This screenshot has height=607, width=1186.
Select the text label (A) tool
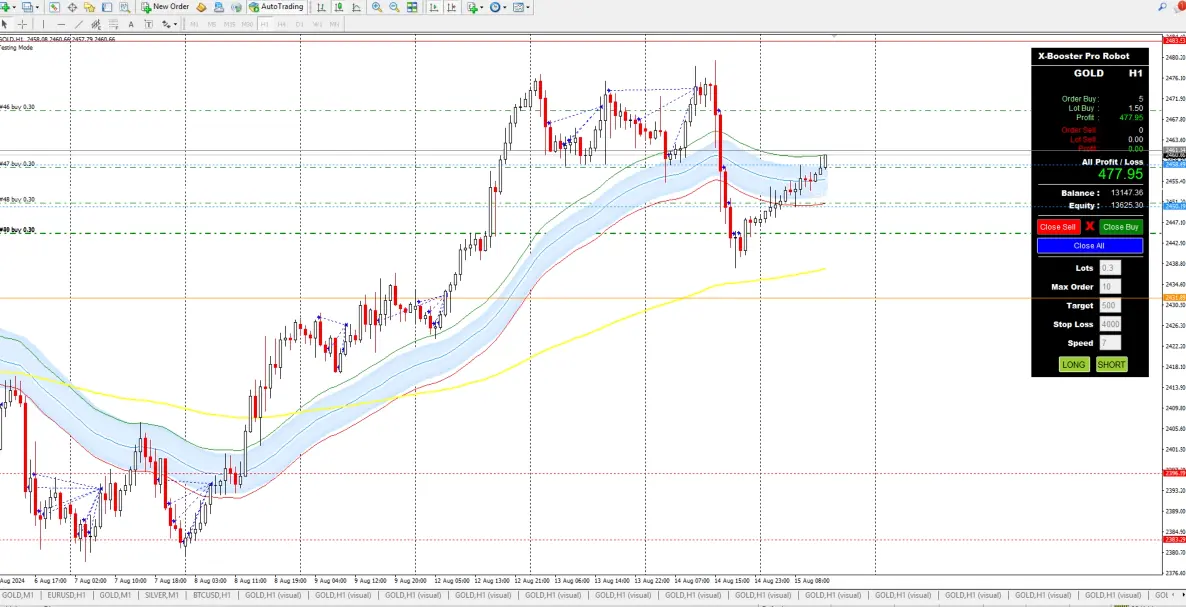[131, 24]
